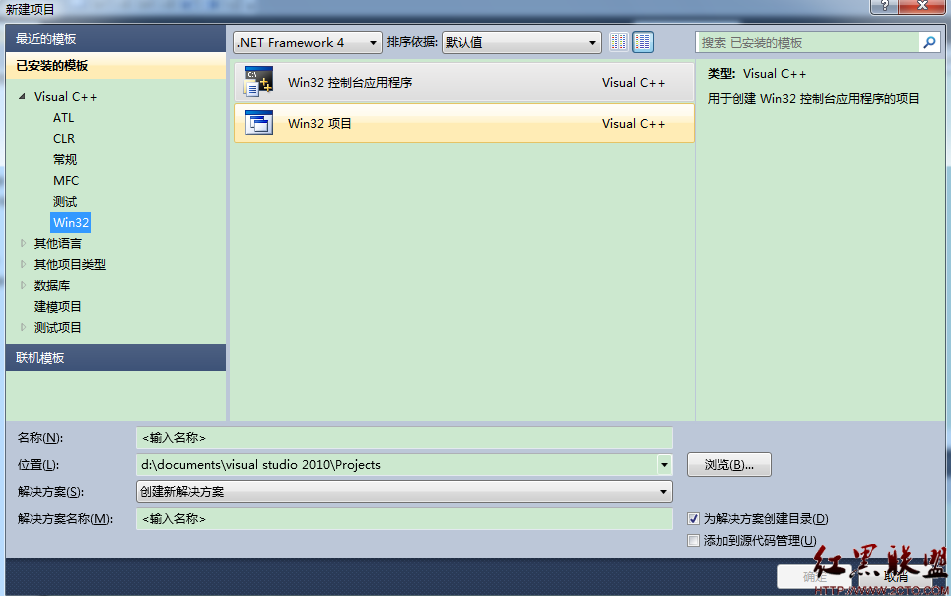This screenshot has height=596, width=951.
Task: Select the Win32 项目 template text
Action: [x=320, y=123]
